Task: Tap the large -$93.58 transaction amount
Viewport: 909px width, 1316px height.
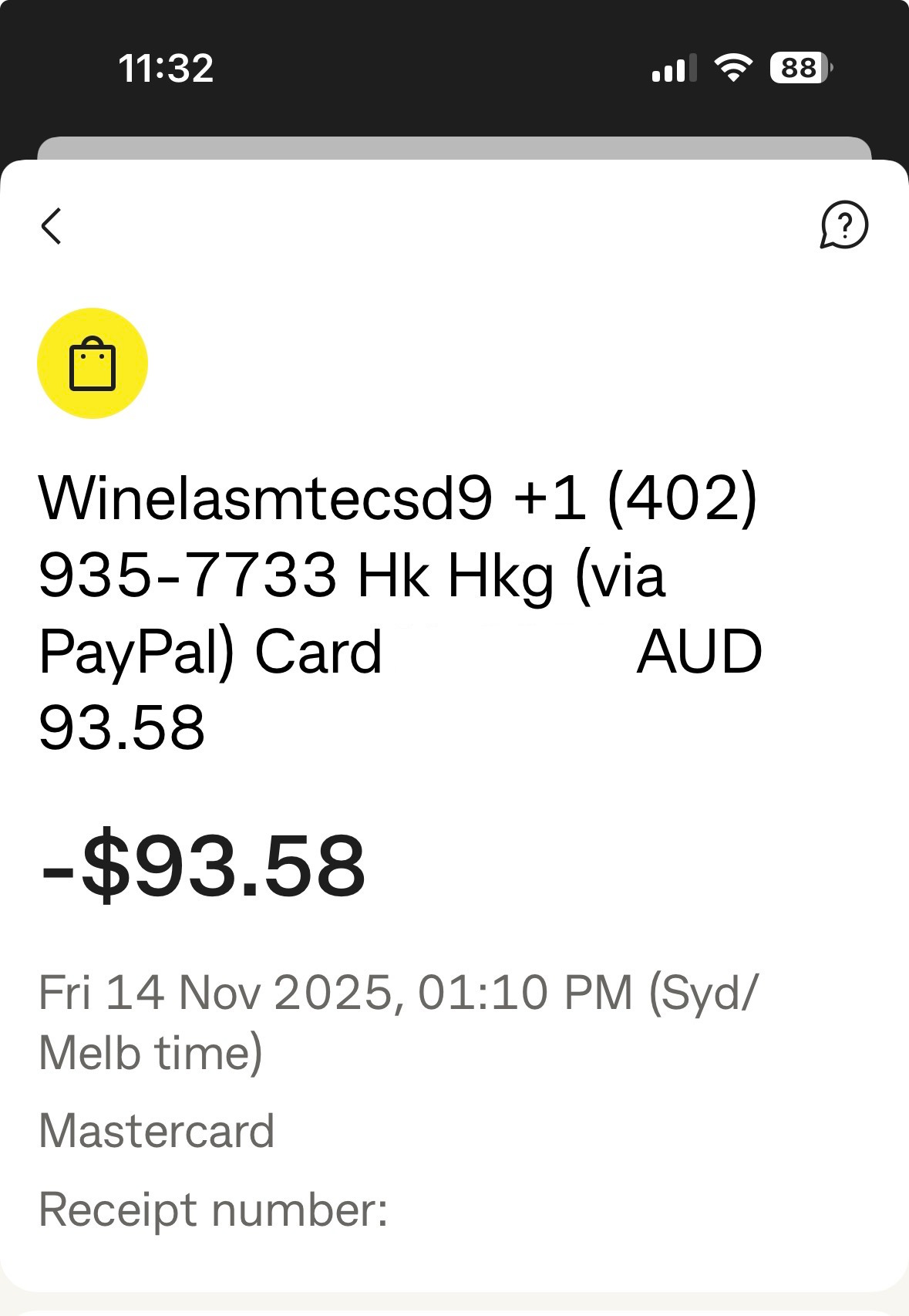Action: click(204, 866)
